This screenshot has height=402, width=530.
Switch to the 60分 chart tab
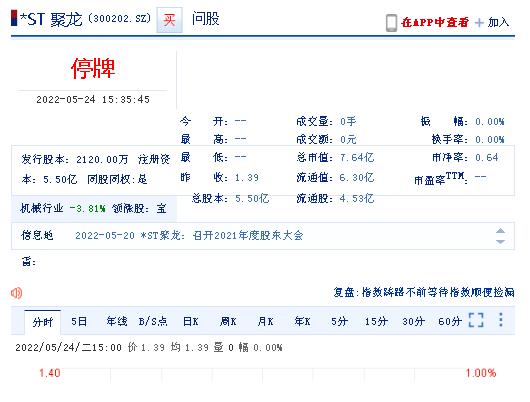[x=450, y=321]
